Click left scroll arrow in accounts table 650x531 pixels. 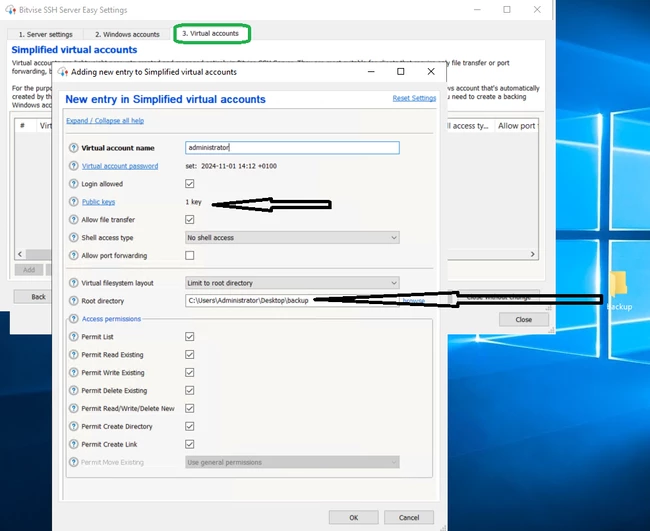(20, 254)
